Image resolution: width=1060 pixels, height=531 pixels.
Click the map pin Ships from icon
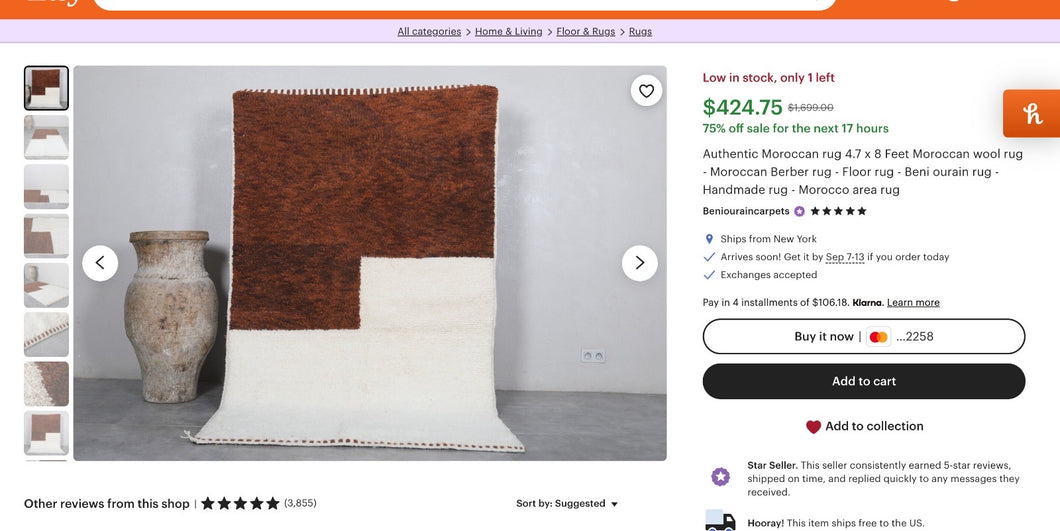709,239
